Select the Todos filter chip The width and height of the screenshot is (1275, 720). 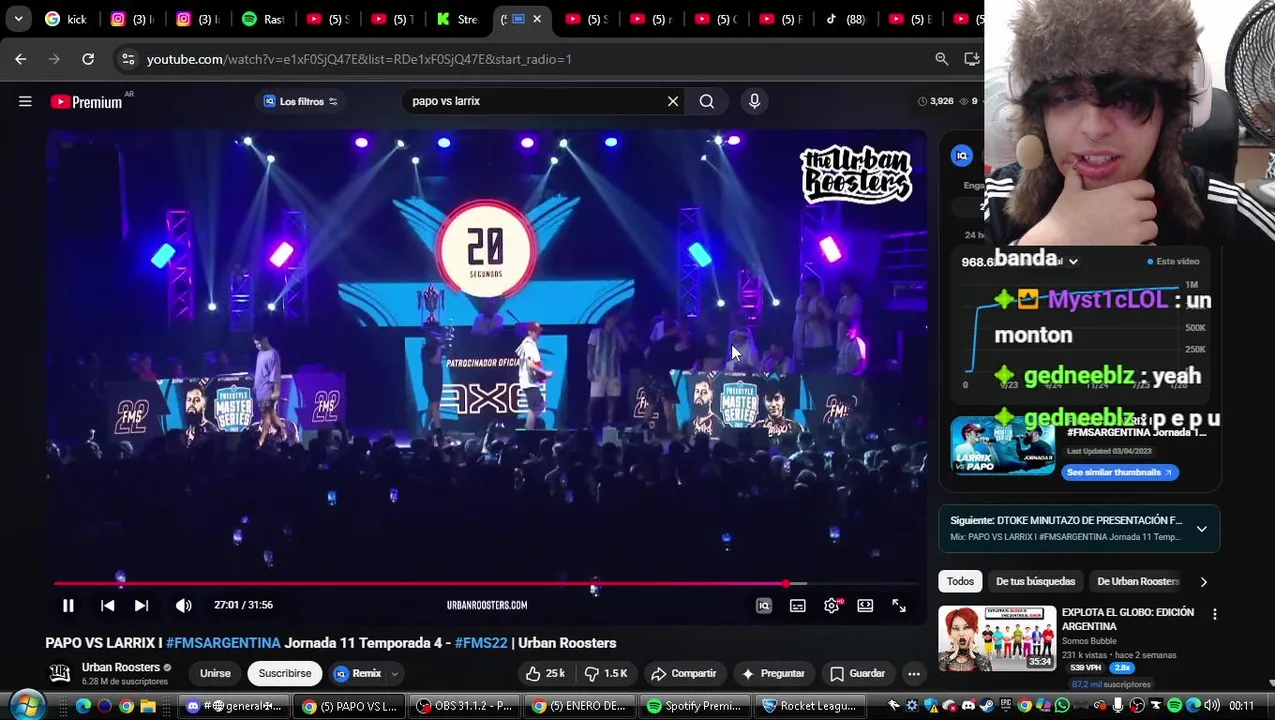click(960, 581)
